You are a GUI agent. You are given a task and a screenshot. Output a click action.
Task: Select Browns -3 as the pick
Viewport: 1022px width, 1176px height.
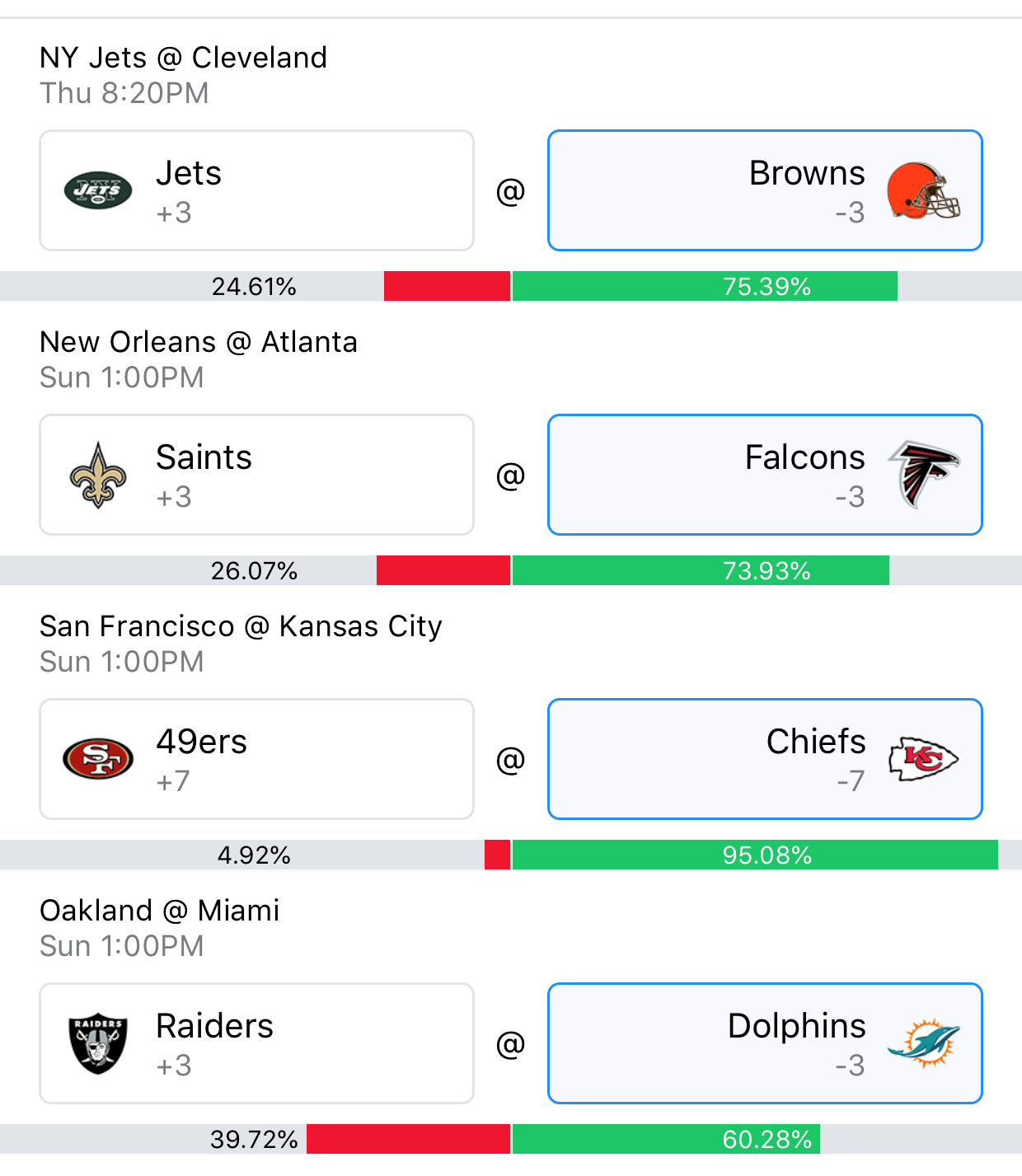pos(765,190)
